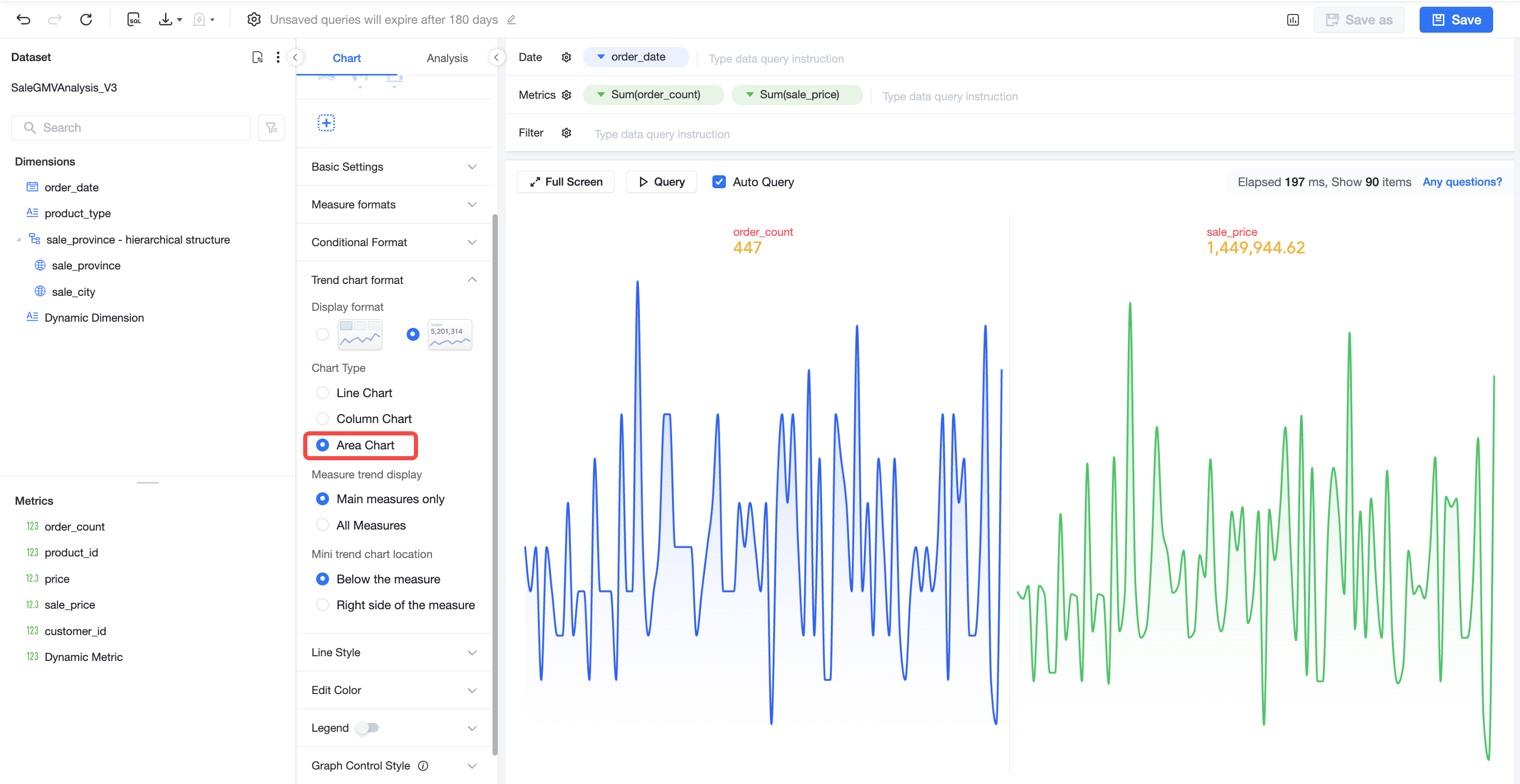
Task: Click edit pencil next to query title
Action: click(512, 20)
